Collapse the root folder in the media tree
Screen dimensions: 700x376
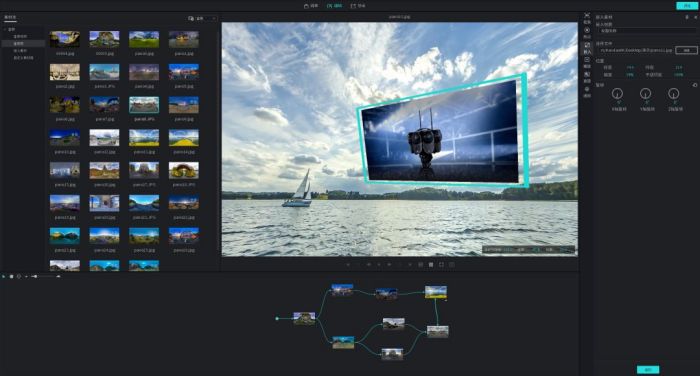tap(5, 29)
